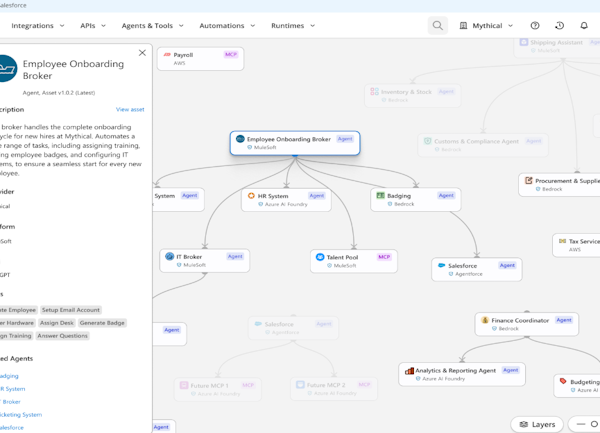Viewport: 600px width, 433px height.
Task: Click the Badging node Bedrock label
Action: click(x=404, y=204)
